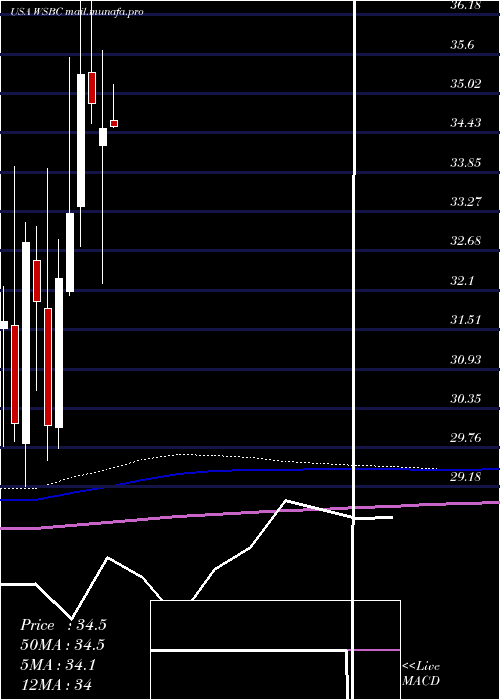This screenshot has height=700, width=500.
Task: Select the 32.68 price axis label
Action: click(465, 241)
